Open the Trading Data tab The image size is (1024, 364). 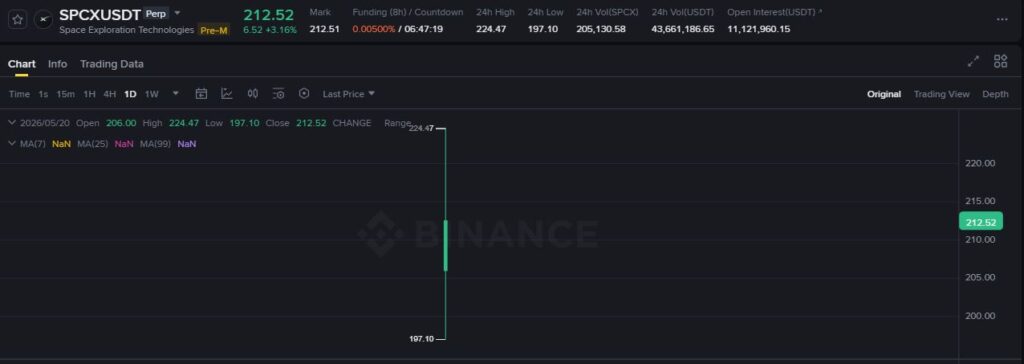[112, 64]
